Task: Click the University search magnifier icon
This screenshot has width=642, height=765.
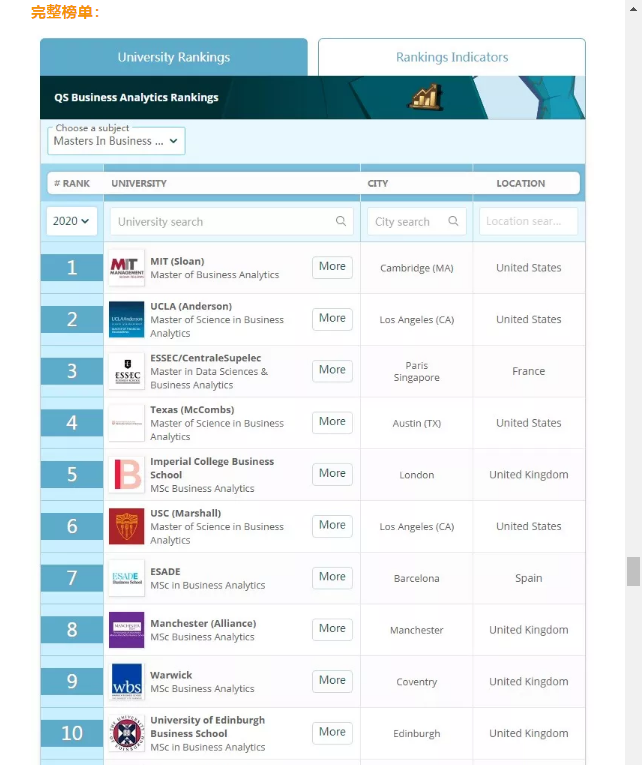Action: 341,221
